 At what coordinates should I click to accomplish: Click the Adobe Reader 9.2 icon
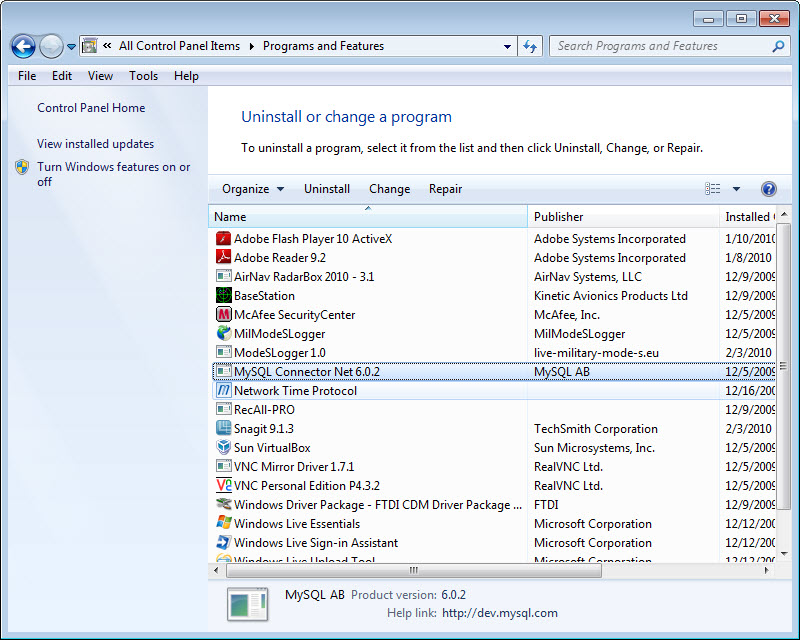click(x=223, y=257)
